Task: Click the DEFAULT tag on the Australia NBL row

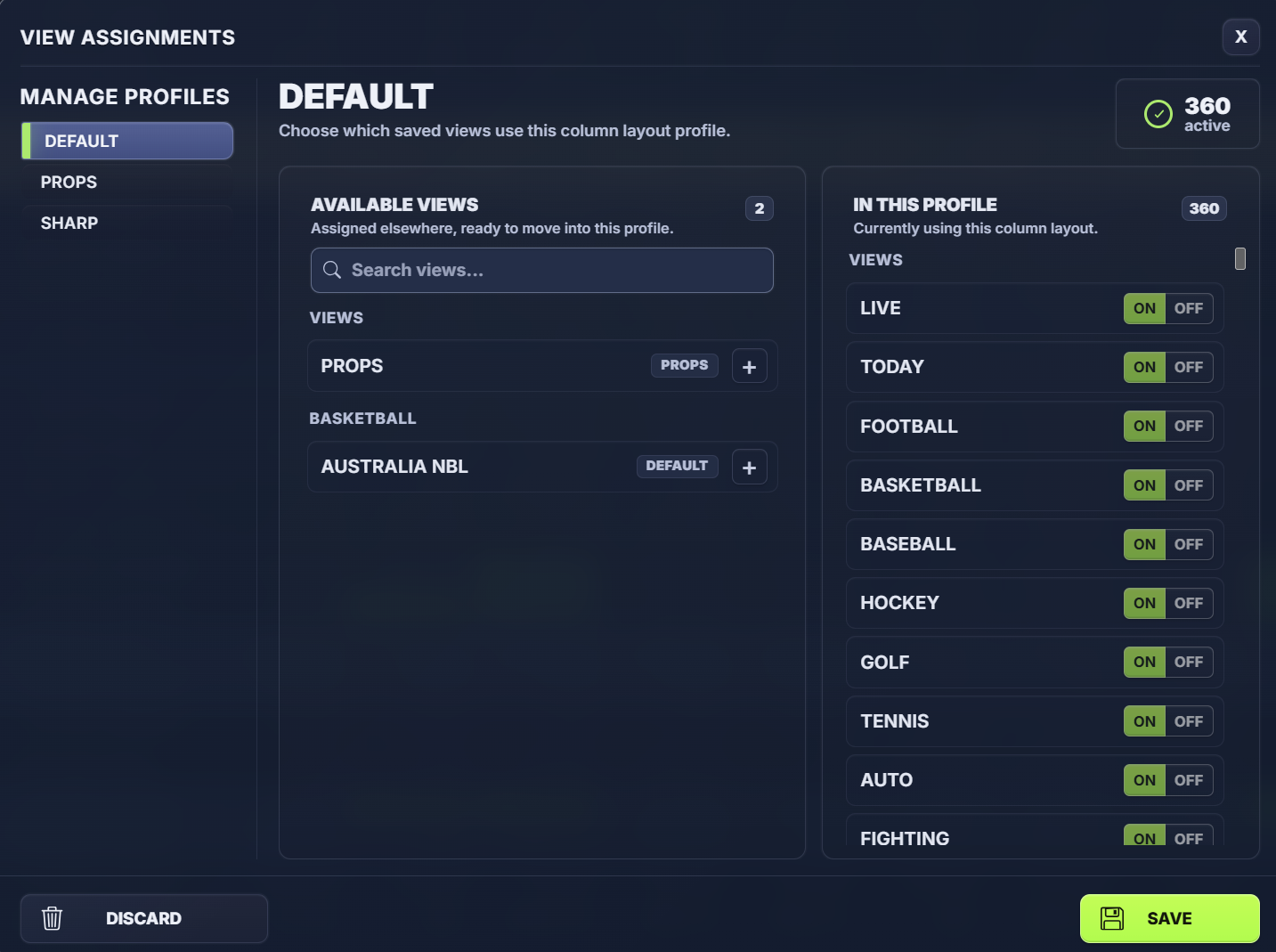Action: [677, 466]
